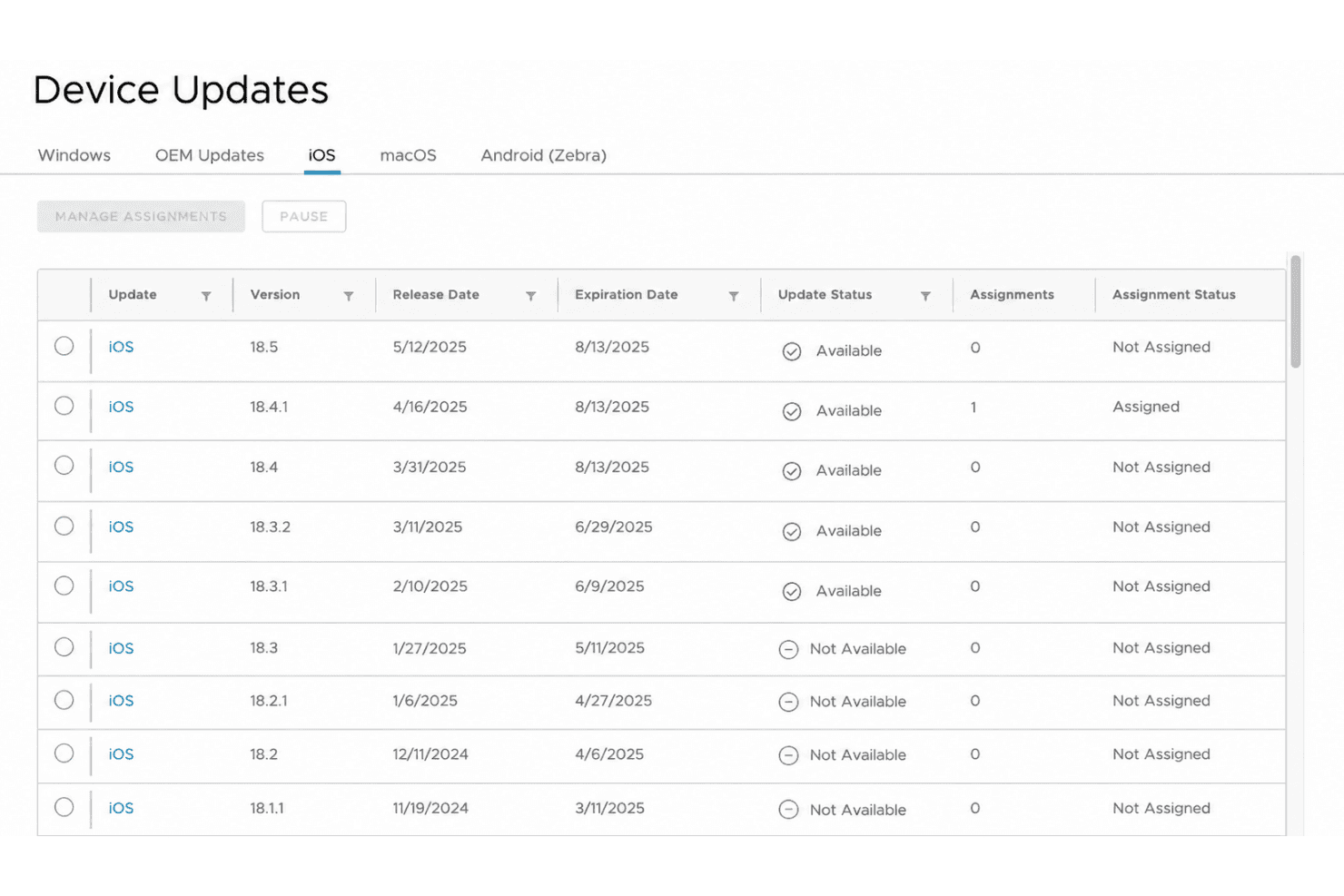Click the Available check icon for 18.3.2
Image resolution: width=1344 pixels, height=896 pixels.
[x=792, y=531]
